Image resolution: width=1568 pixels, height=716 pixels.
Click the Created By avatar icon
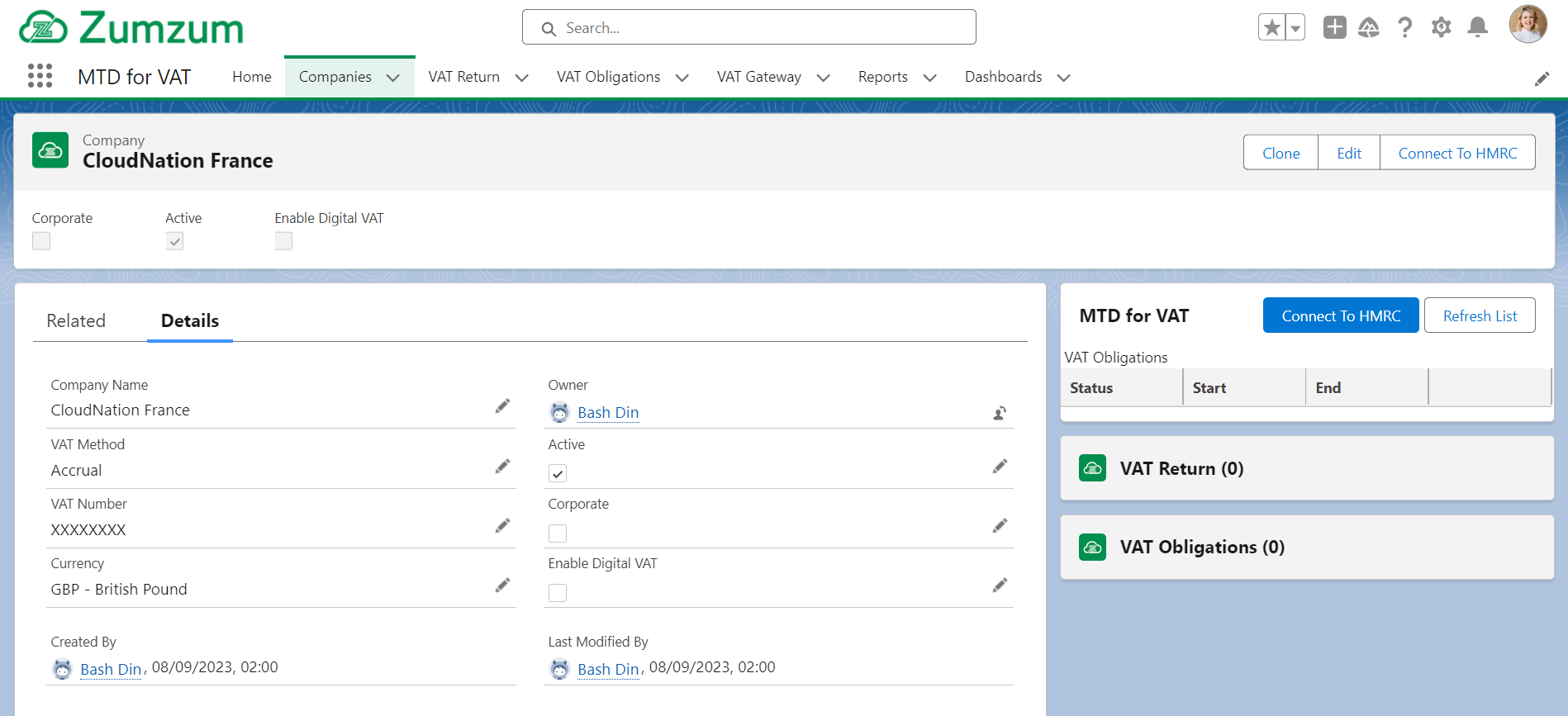pyautogui.click(x=63, y=669)
